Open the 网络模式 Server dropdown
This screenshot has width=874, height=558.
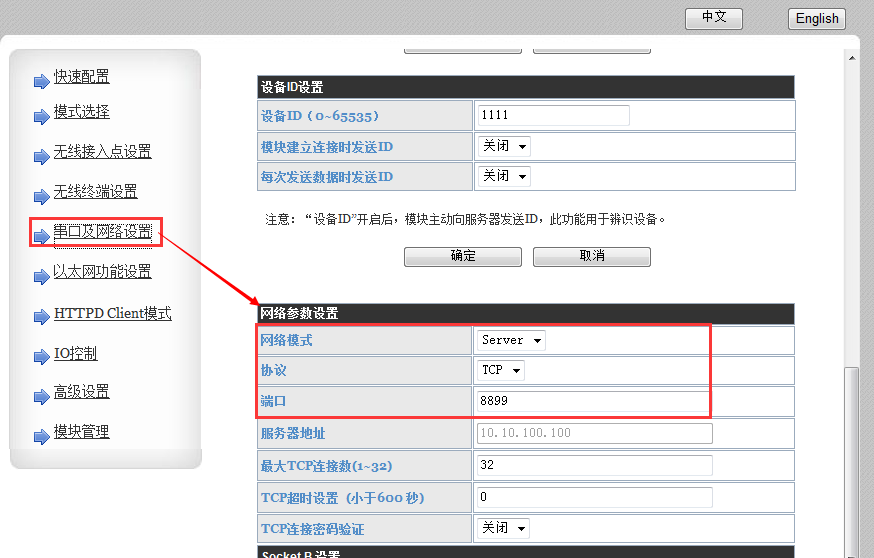[x=511, y=340]
